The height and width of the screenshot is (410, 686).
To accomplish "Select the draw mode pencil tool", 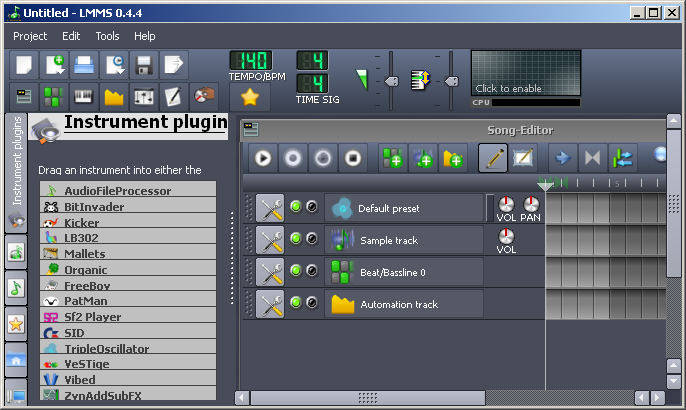I will pos(492,157).
